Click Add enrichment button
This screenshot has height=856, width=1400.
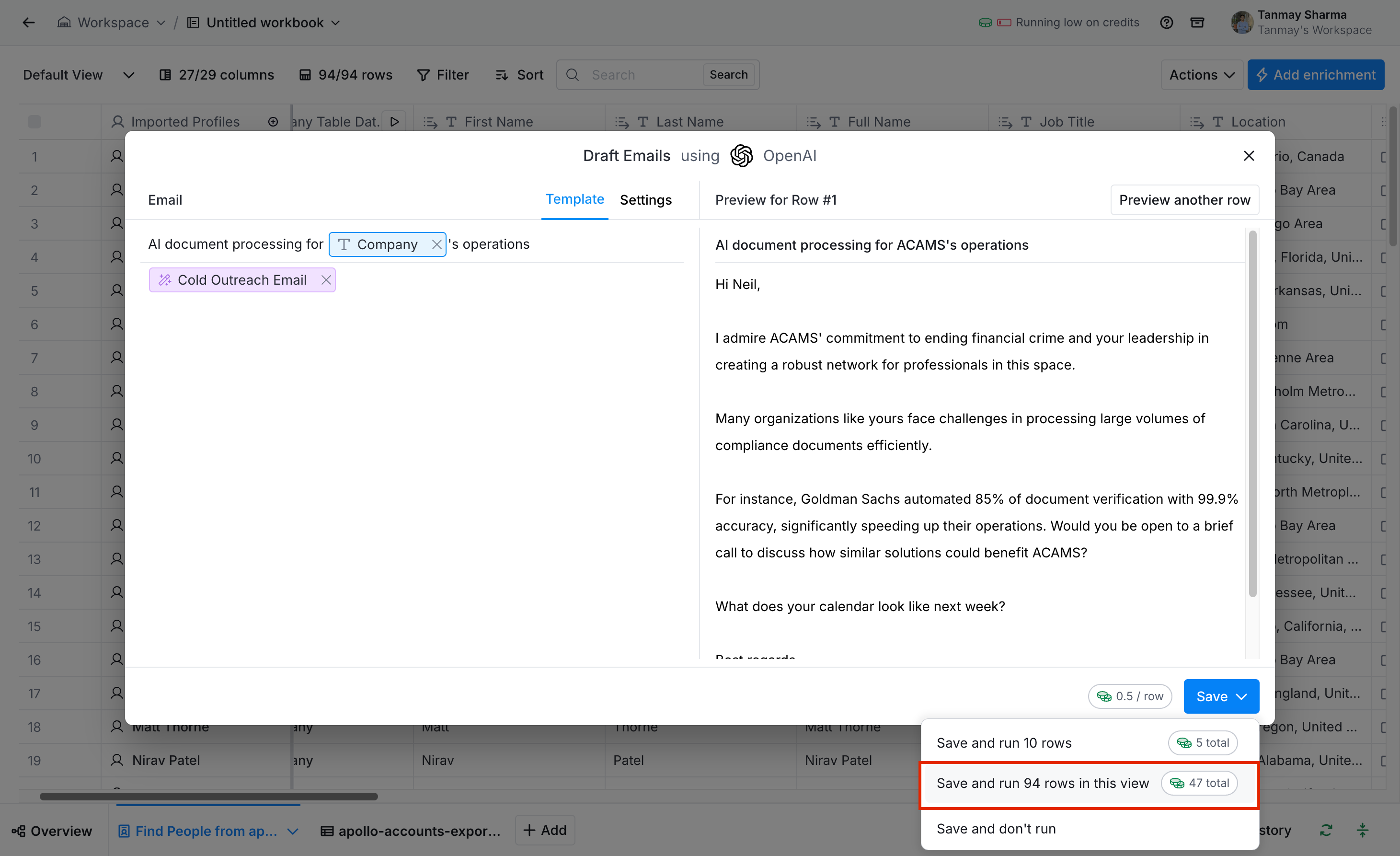coord(1316,75)
